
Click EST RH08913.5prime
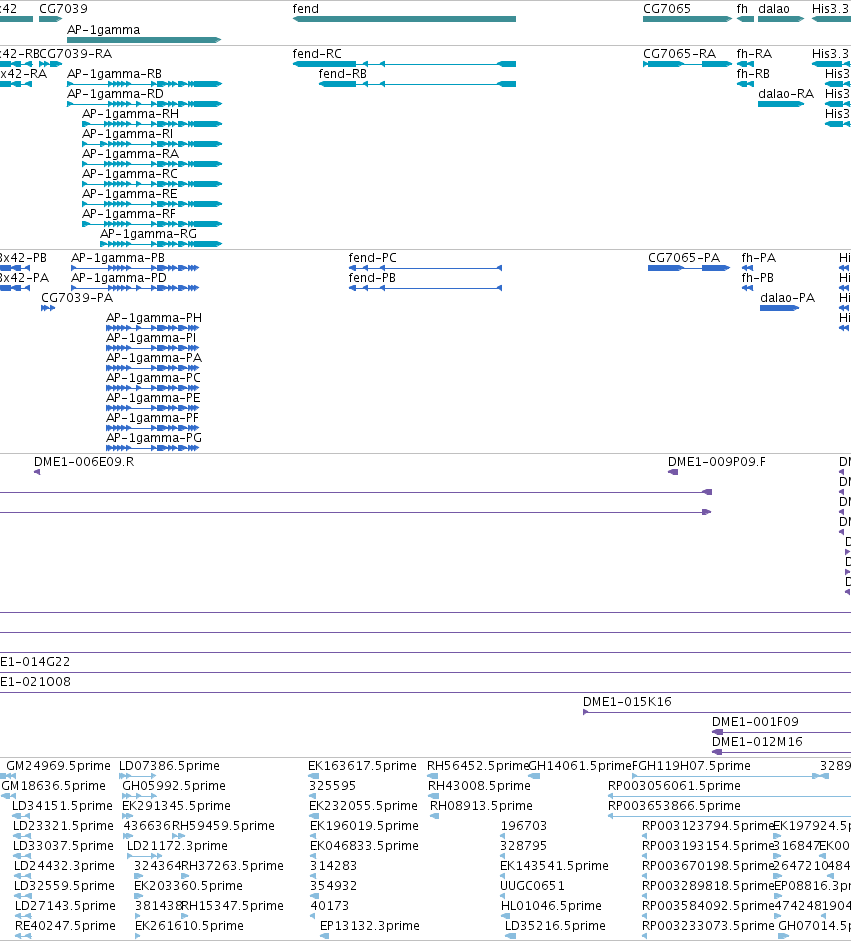(435, 816)
